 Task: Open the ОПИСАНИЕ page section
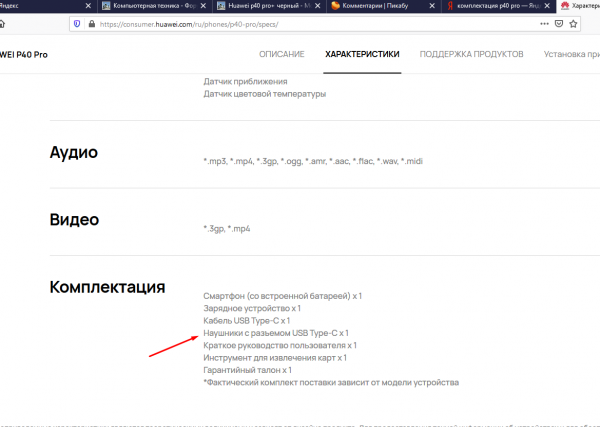tap(282, 53)
